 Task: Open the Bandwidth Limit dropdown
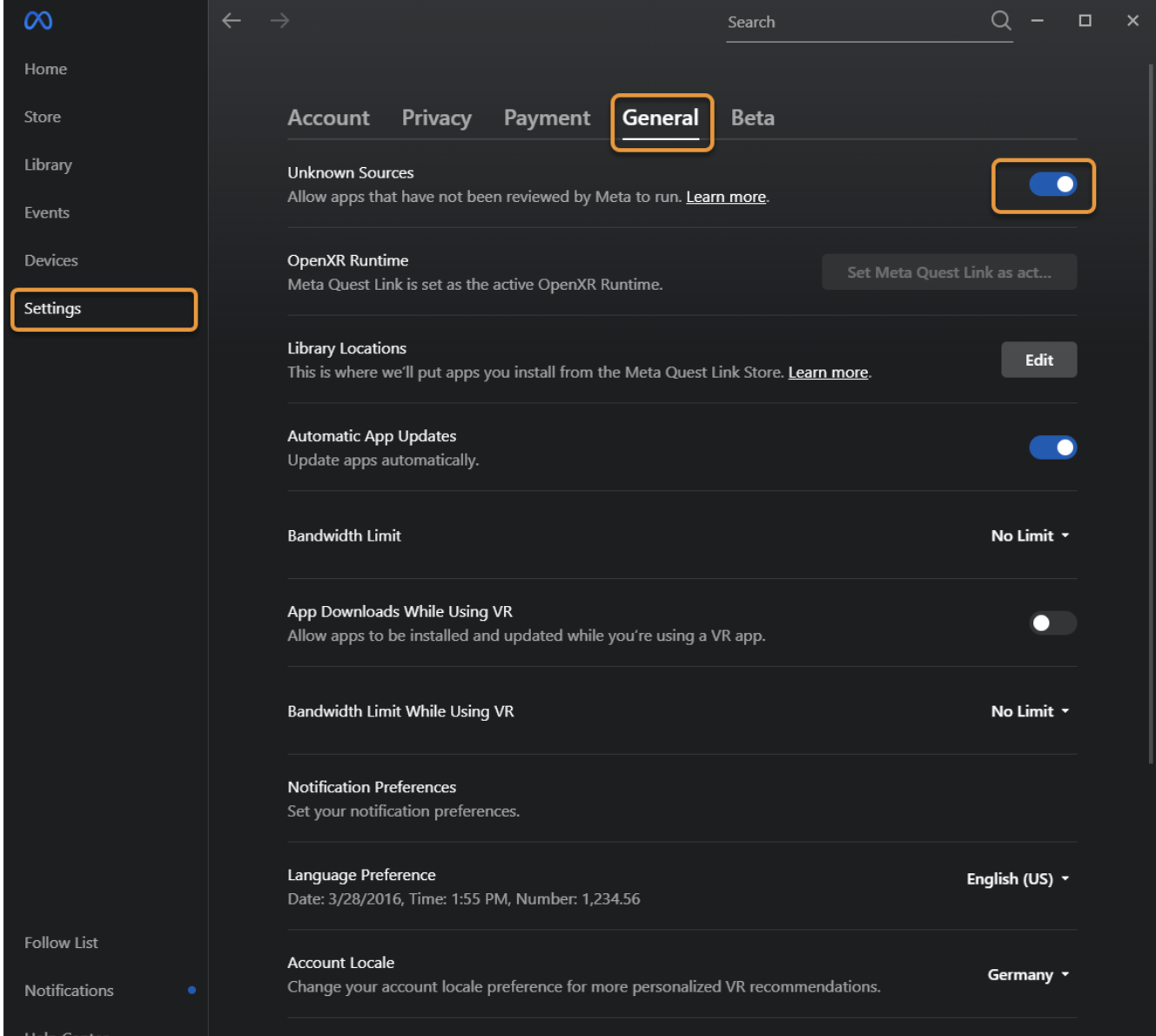[1030, 535]
